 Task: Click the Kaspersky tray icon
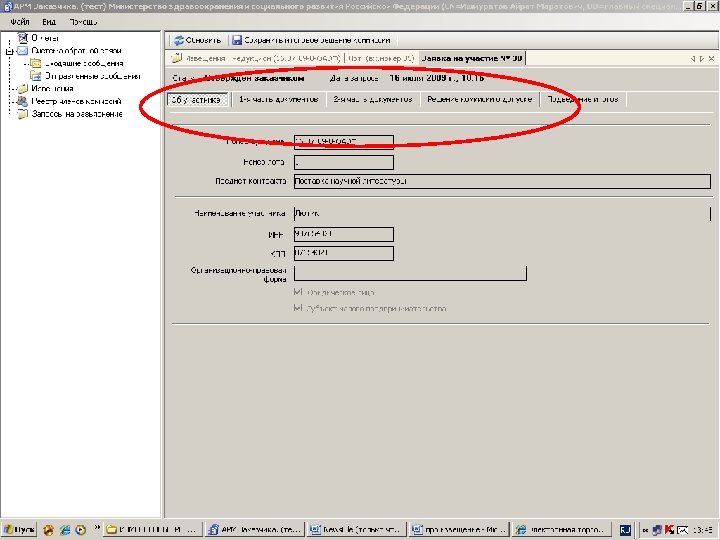669,530
